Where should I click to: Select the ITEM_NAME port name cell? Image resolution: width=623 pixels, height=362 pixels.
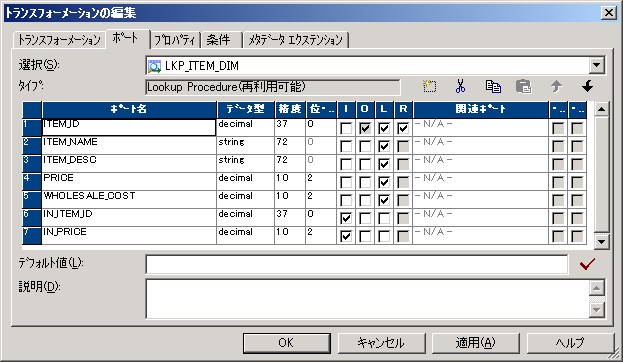point(129,145)
